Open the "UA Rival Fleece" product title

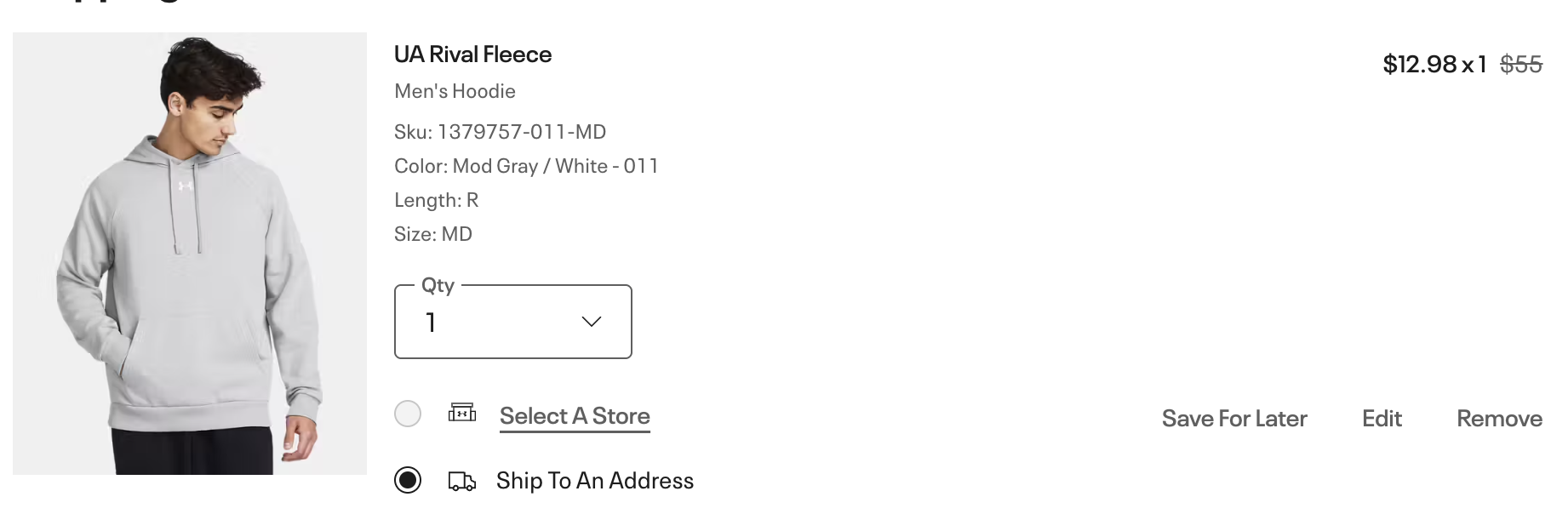click(472, 54)
